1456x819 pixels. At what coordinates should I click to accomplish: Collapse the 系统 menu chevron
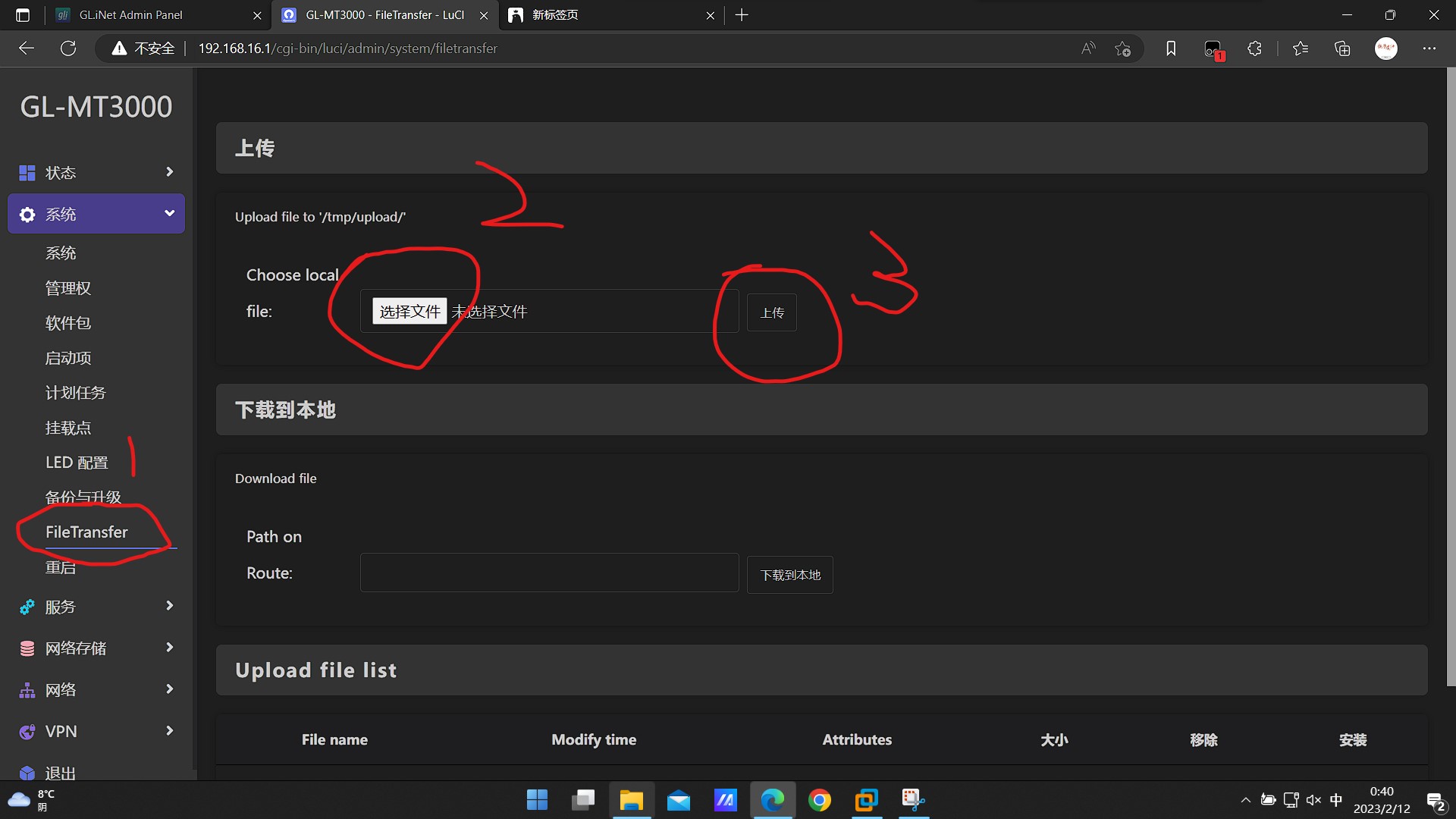(169, 214)
